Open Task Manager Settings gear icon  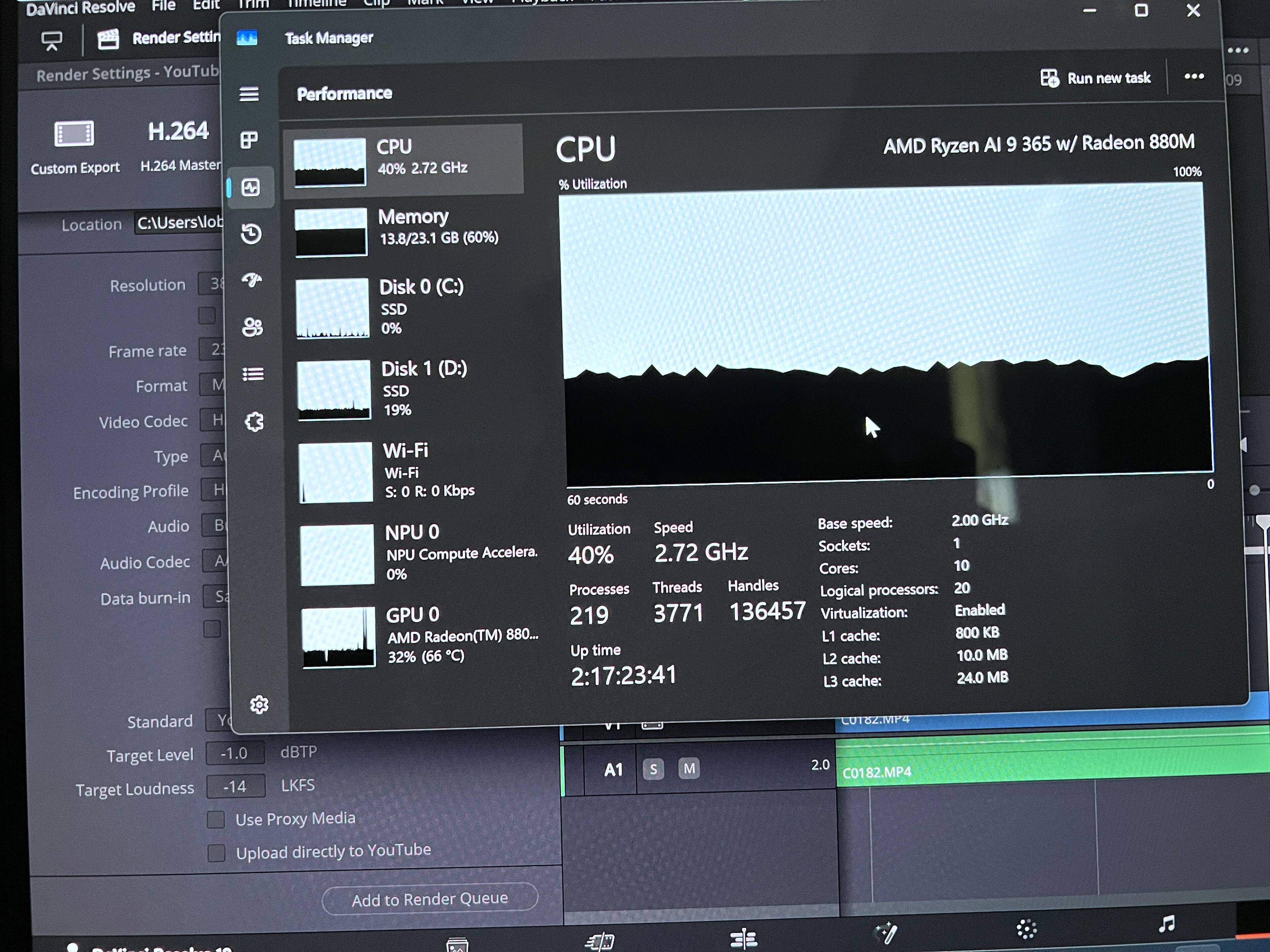(x=259, y=704)
